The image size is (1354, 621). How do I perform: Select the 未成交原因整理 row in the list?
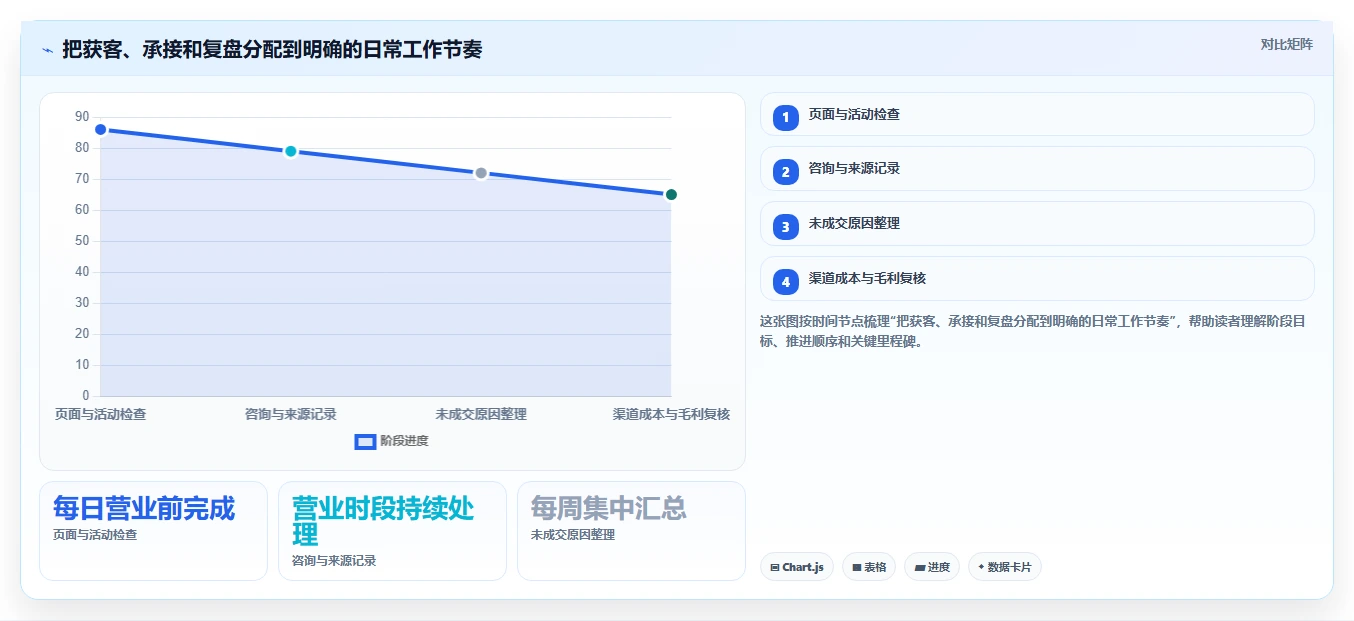(x=1037, y=224)
